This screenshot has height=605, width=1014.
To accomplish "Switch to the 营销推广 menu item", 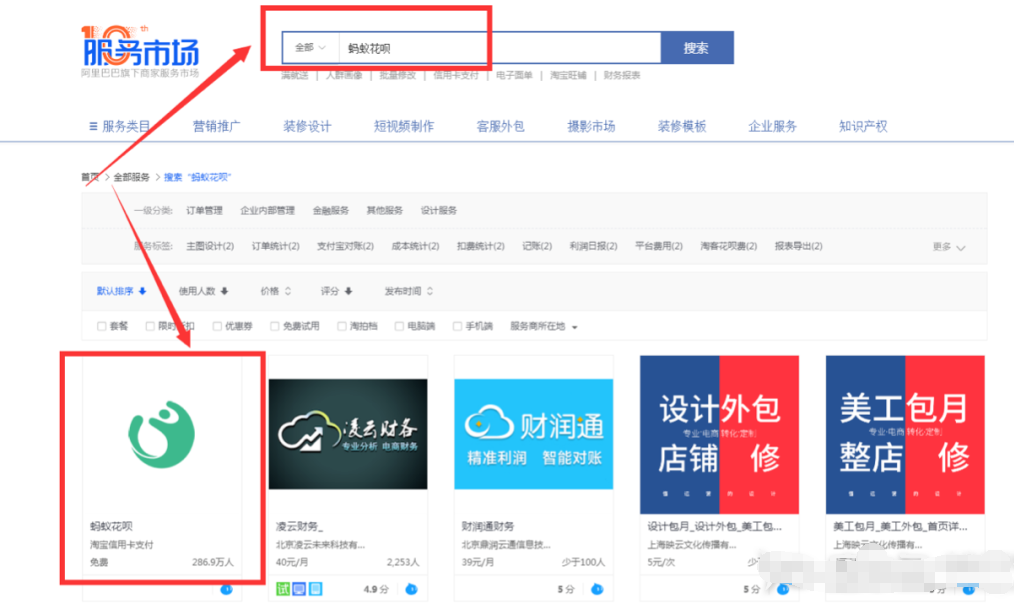I will 216,125.
